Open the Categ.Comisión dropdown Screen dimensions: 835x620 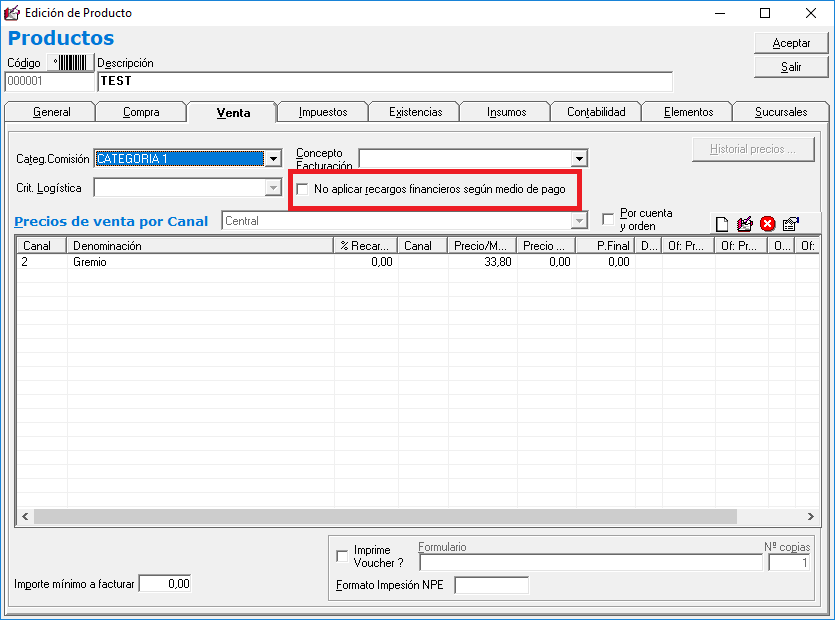tap(273, 158)
